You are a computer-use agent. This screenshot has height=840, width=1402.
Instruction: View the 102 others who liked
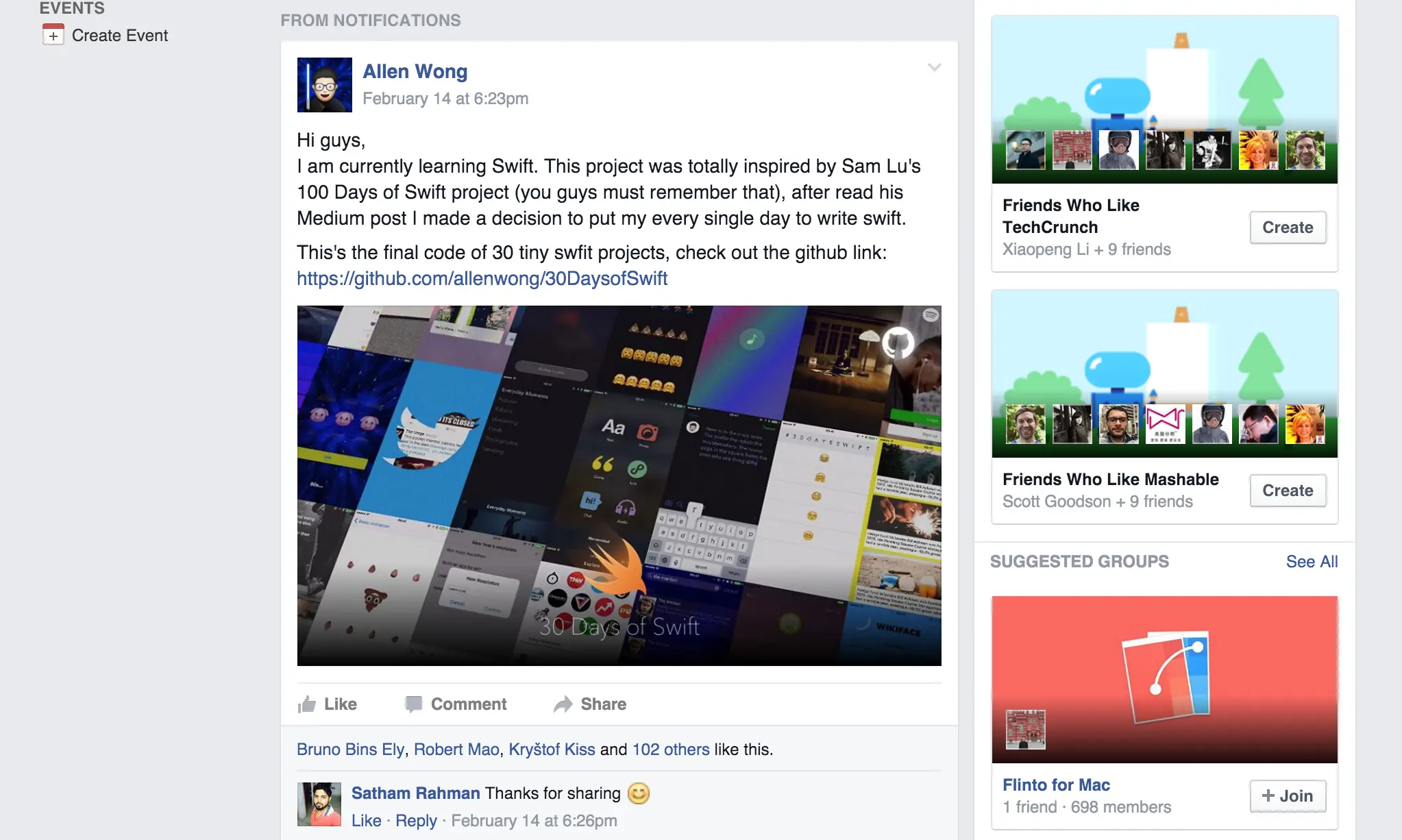pos(670,750)
